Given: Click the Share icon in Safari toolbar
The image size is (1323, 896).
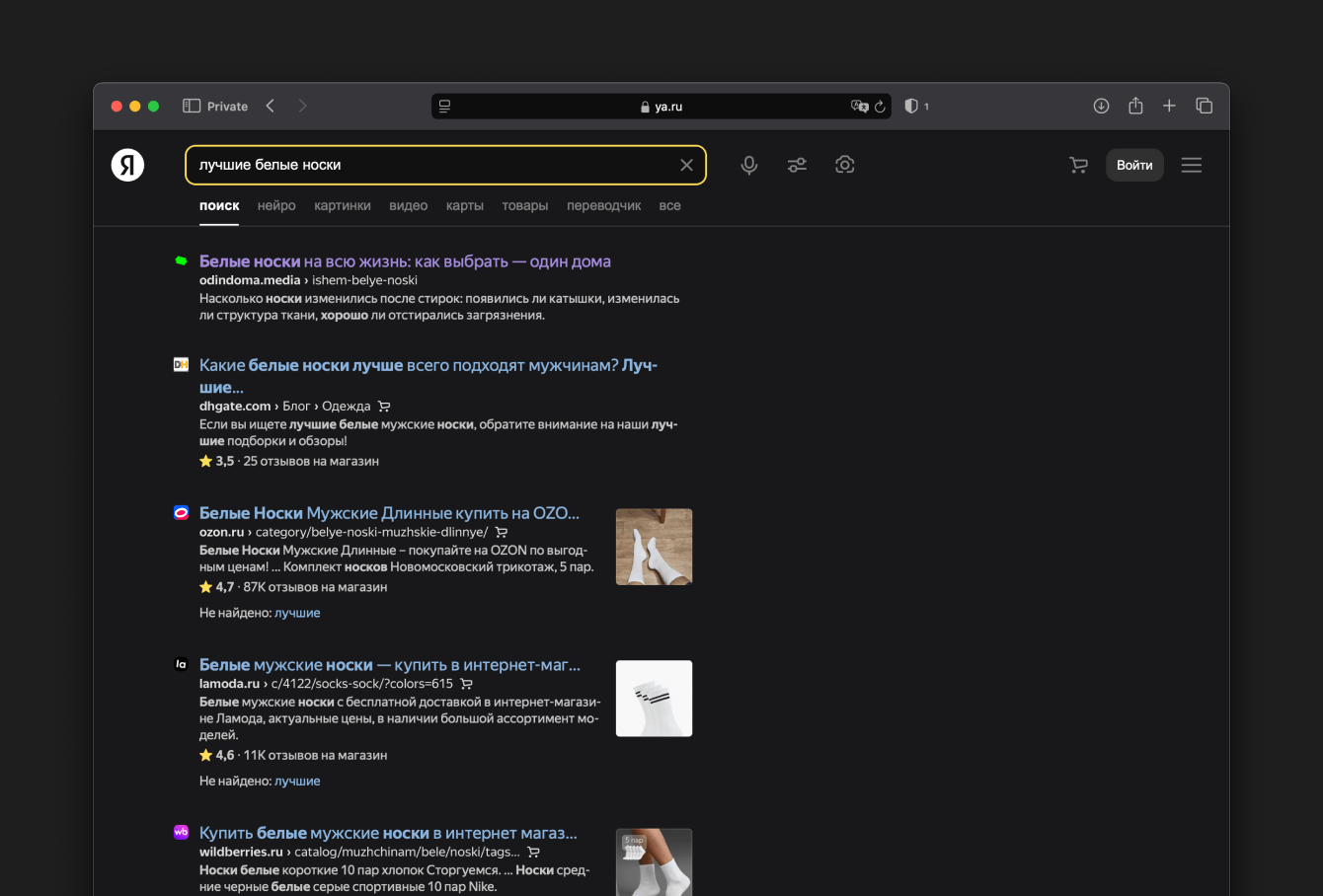Looking at the screenshot, I should coord(1135,106).
